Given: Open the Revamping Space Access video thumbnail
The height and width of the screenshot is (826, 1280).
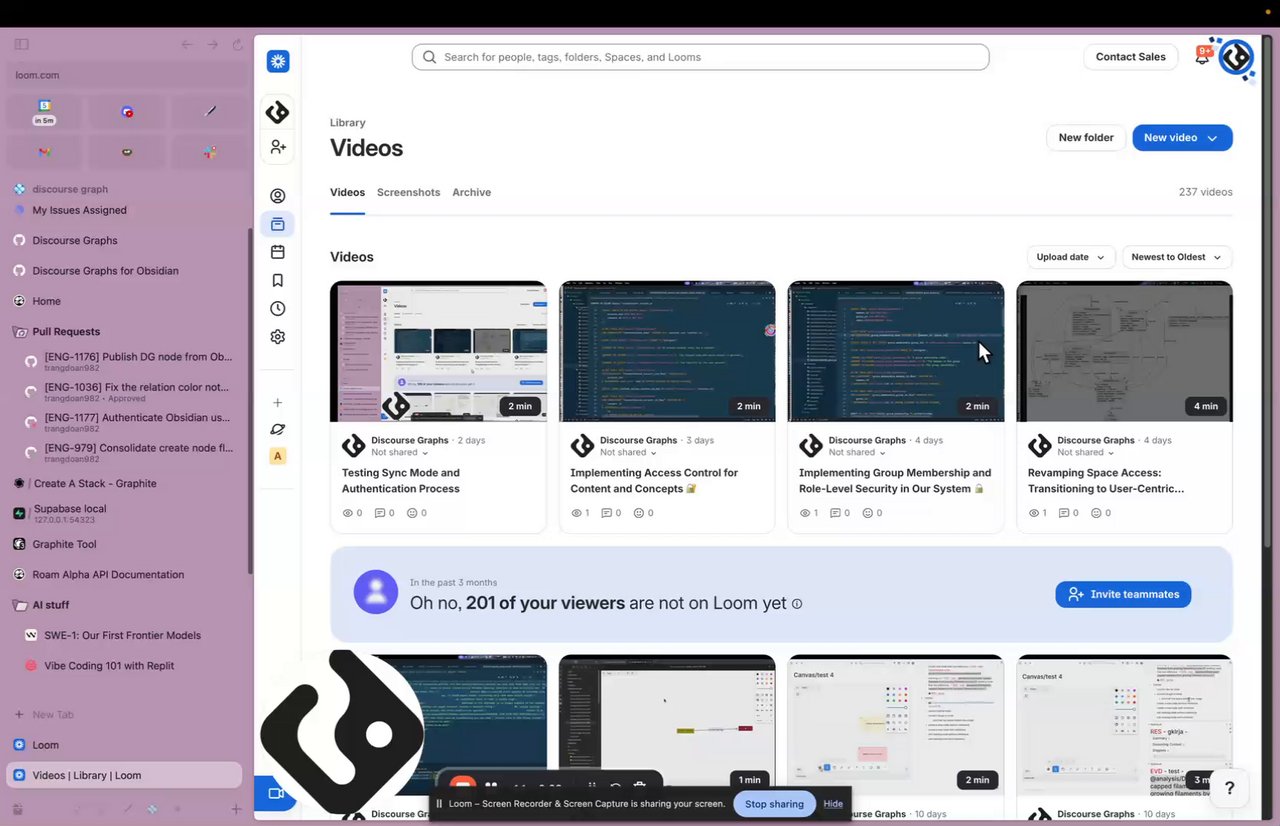Looking at the screenshot, I should pyautogui.click(x=1124, y=351).
